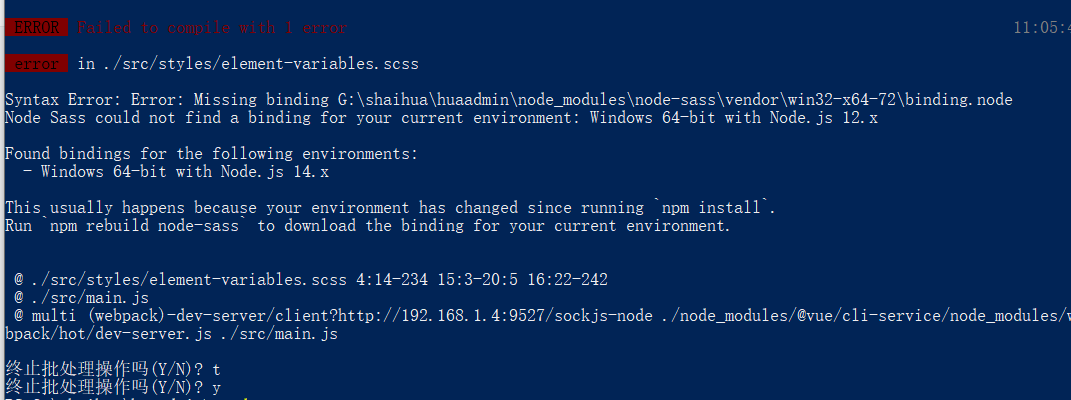The image size is (1071, 400).
Task: Click the 'Failed to compile with 1 error' message
Action: [x=212, y=27]
